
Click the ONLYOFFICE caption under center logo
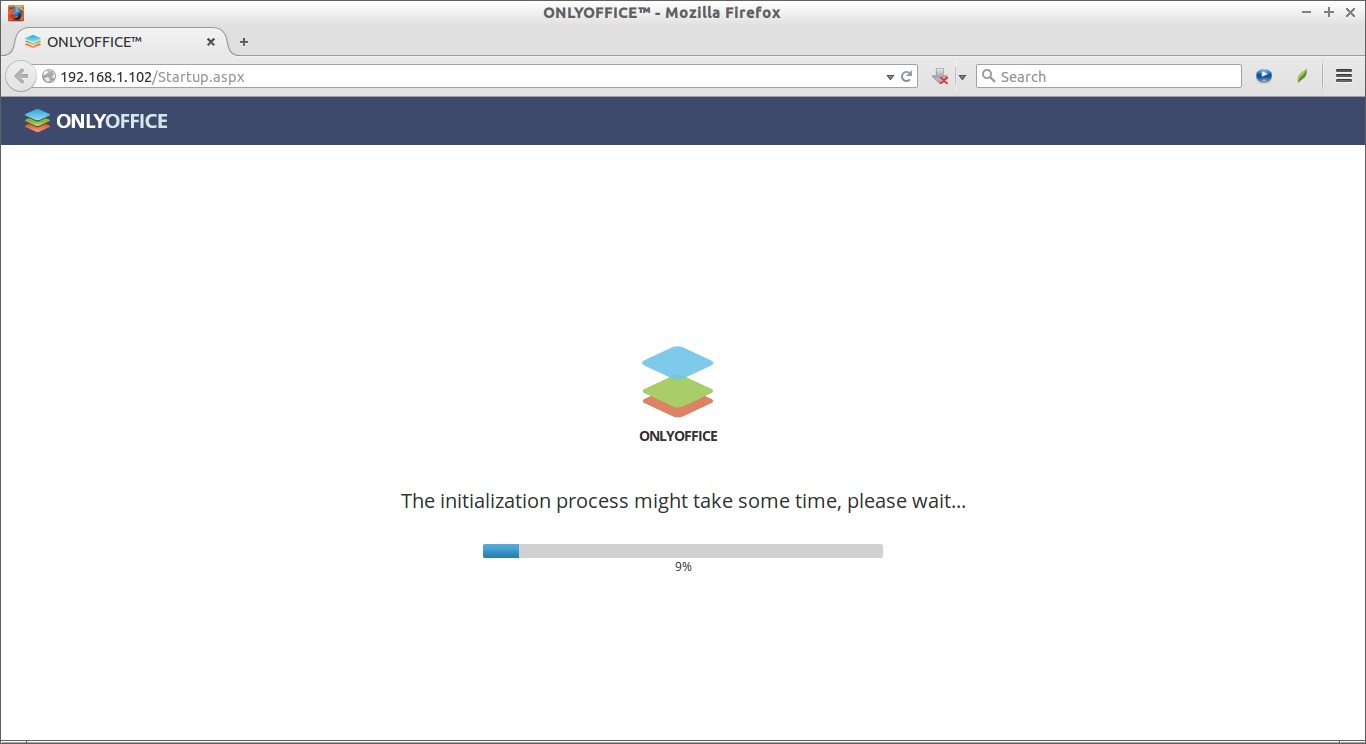coord(678,436)
